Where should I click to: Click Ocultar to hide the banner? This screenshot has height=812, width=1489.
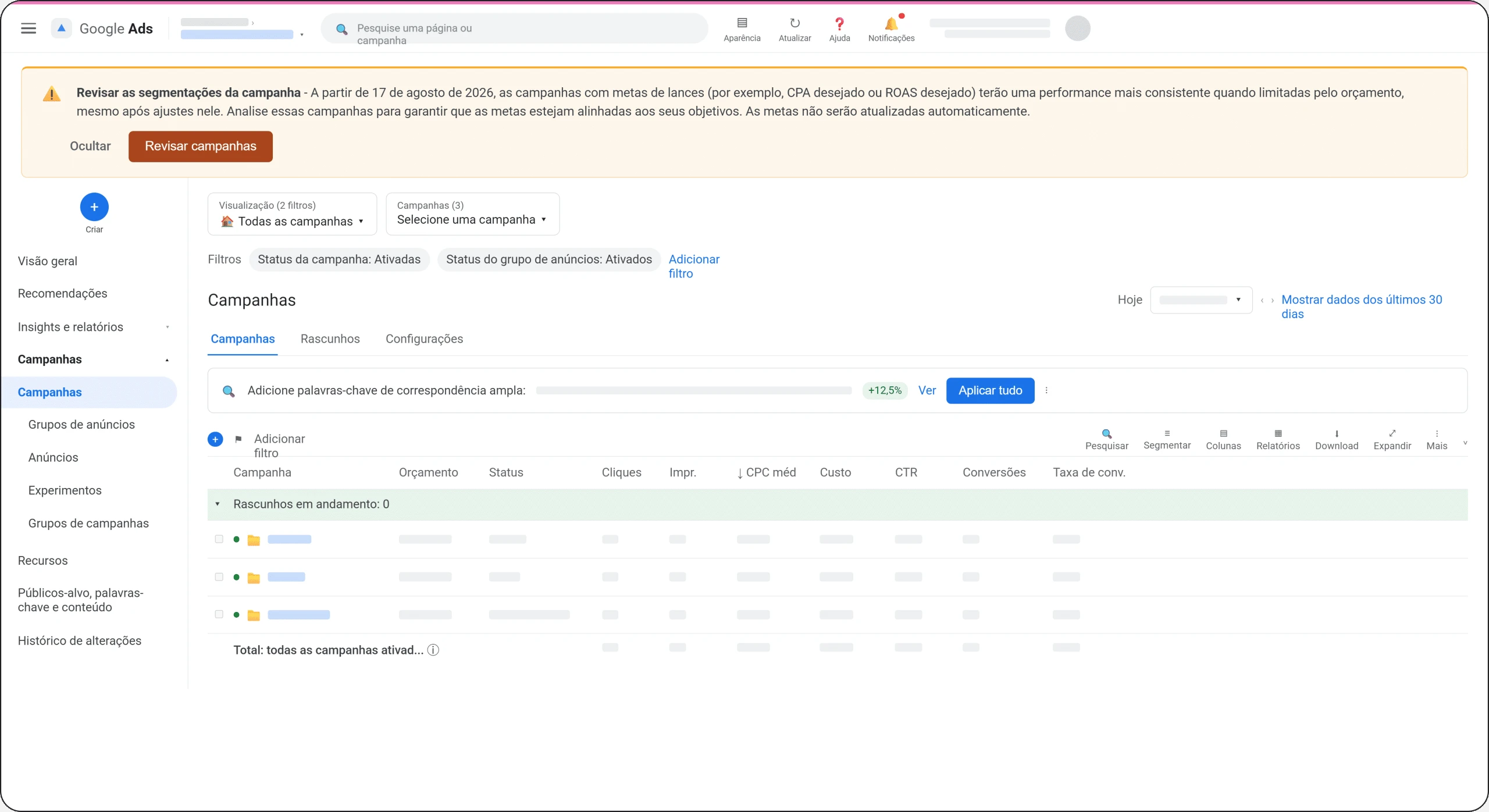[x=90, y=146]
